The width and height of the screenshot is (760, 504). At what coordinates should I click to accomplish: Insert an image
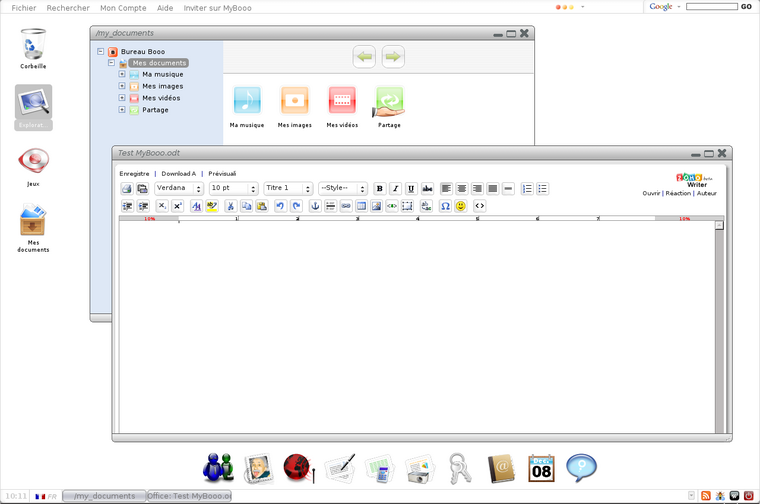pos(377,206)
